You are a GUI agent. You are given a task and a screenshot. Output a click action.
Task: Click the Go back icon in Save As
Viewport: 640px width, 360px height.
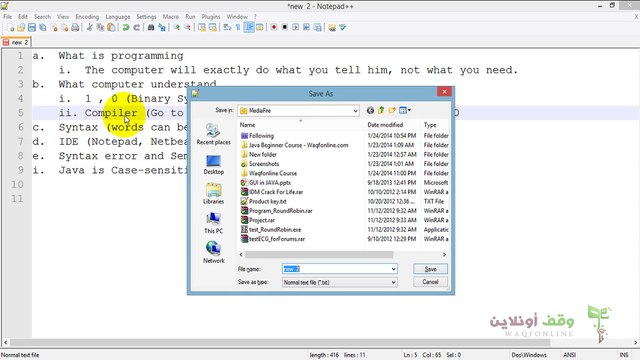(370, 110)
